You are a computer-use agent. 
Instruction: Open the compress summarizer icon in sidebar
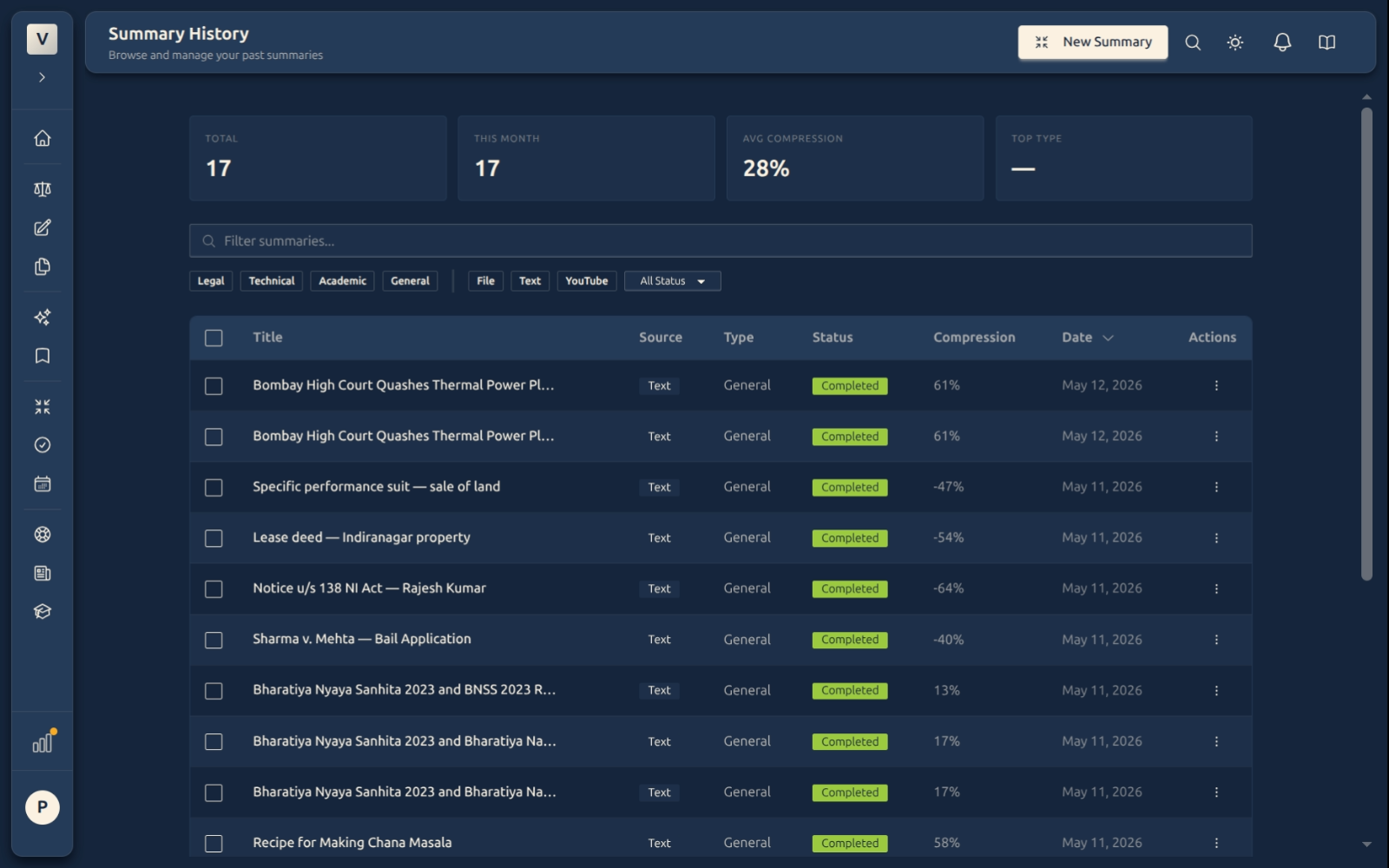pyautogui.click(x=42, y=406)
